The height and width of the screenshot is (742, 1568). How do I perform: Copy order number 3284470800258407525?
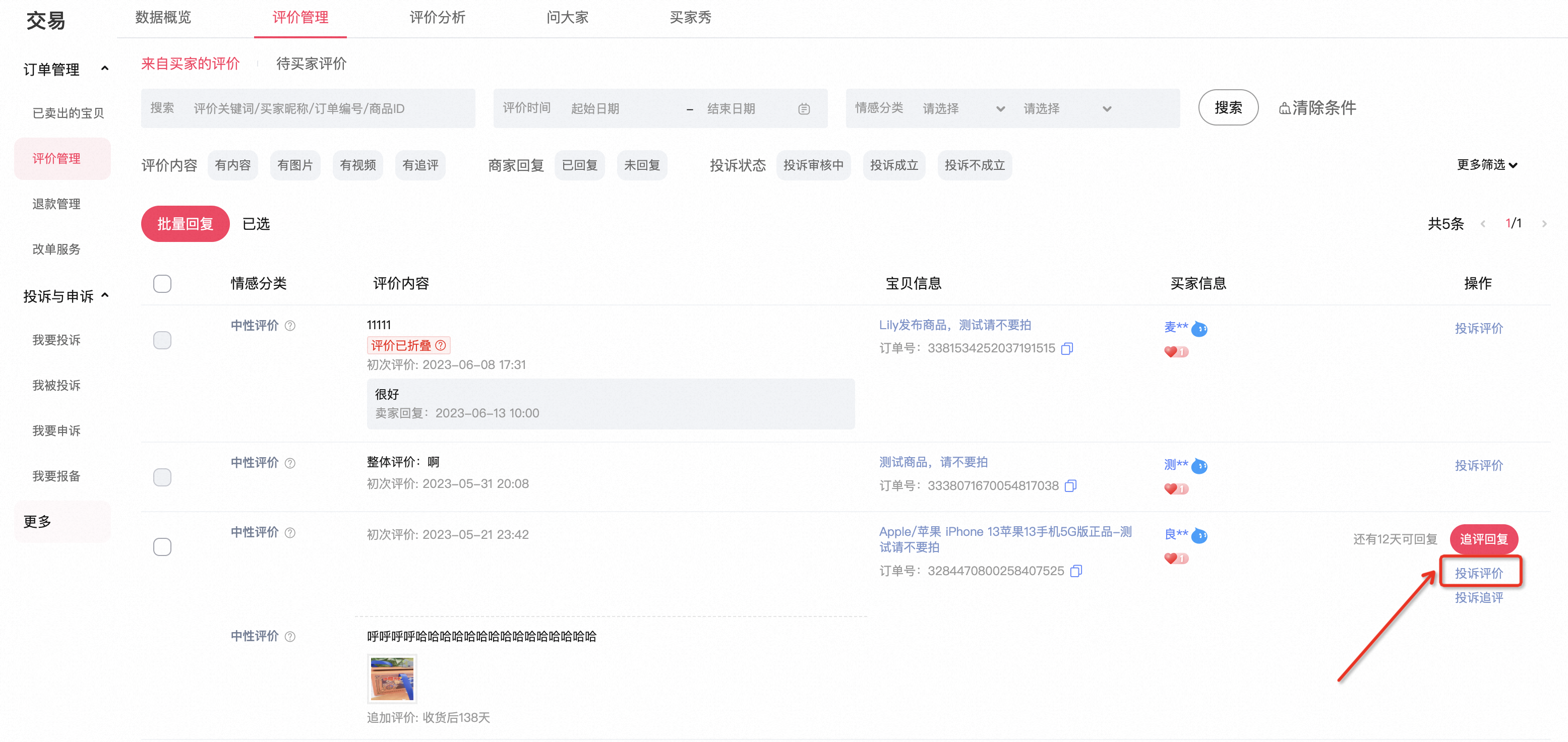coord(1076,571)
